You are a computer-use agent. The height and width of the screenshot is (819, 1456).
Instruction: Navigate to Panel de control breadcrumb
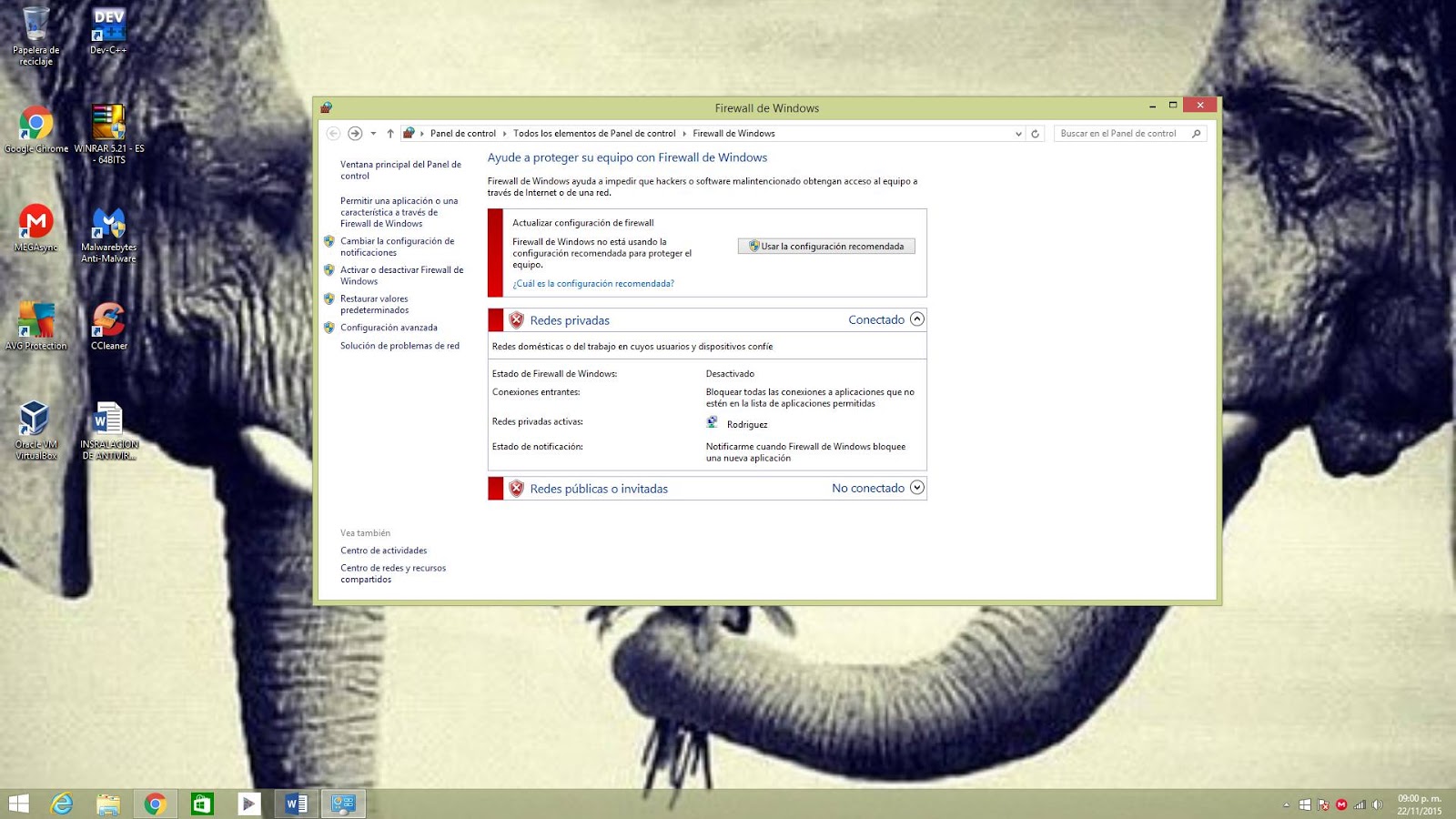pyautogui.click(x=464, y=133)
